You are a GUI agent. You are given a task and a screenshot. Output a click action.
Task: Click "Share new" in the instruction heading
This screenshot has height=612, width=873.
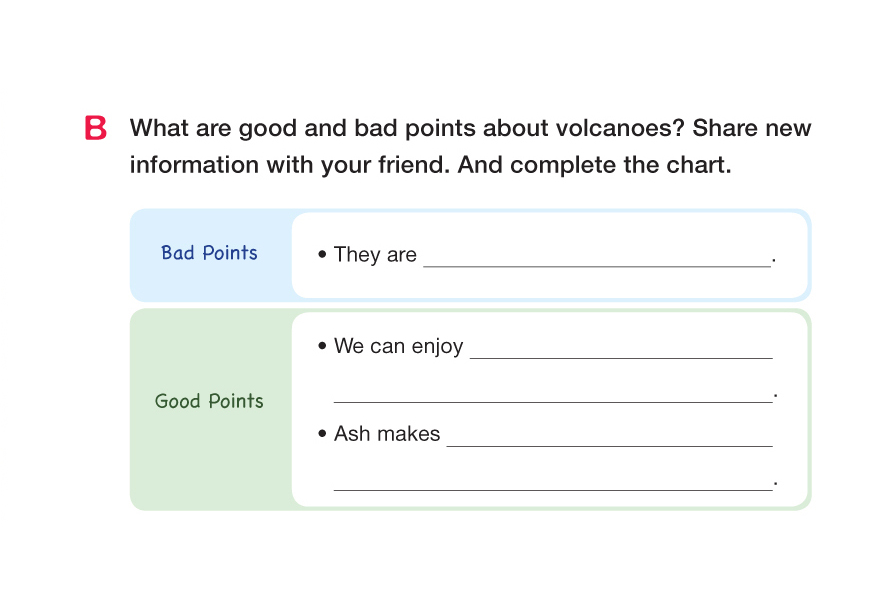(x=752, y=129)
